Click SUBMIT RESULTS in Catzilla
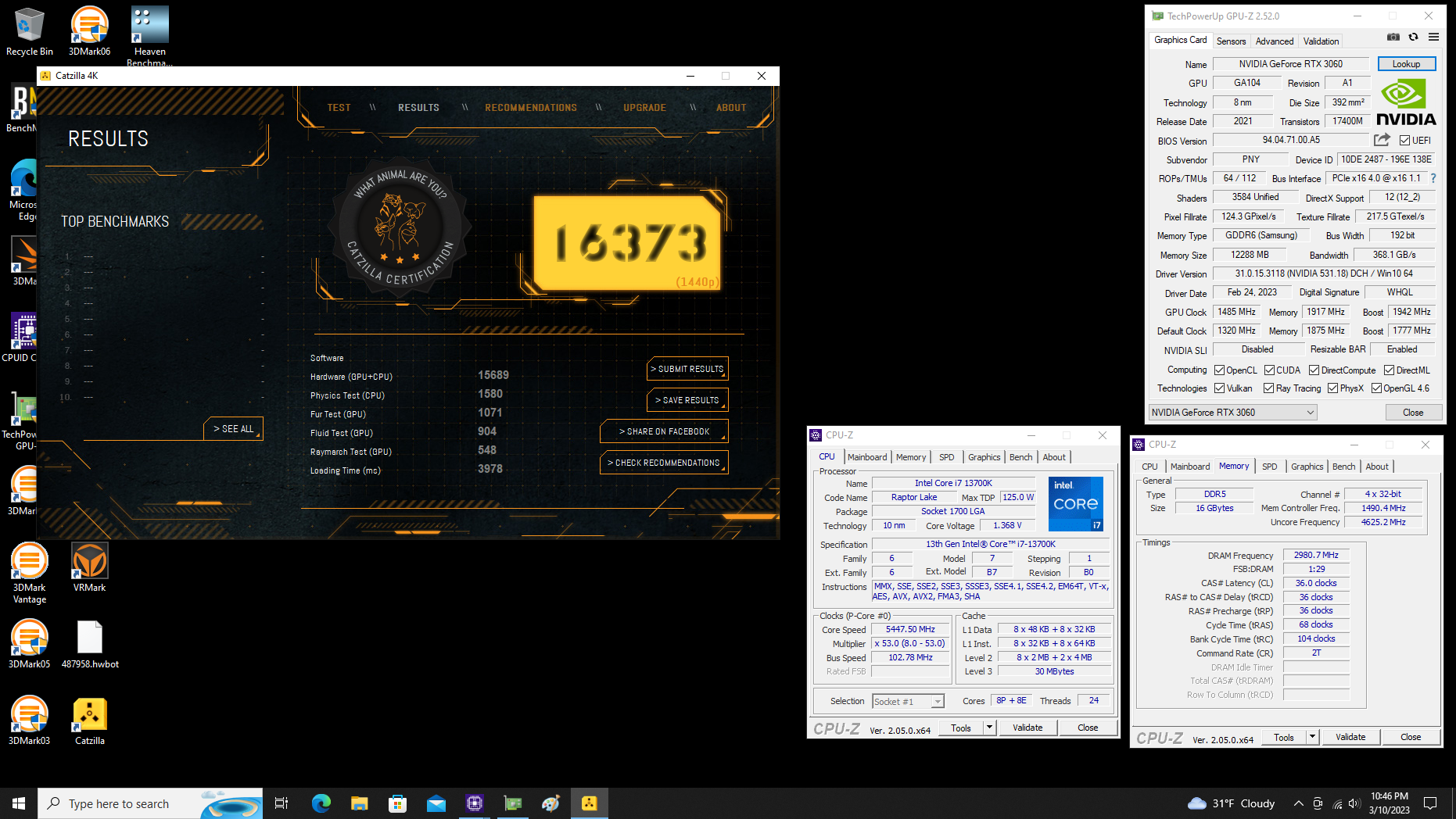Viewport: 1456px width, 819px height. point(687,369)
